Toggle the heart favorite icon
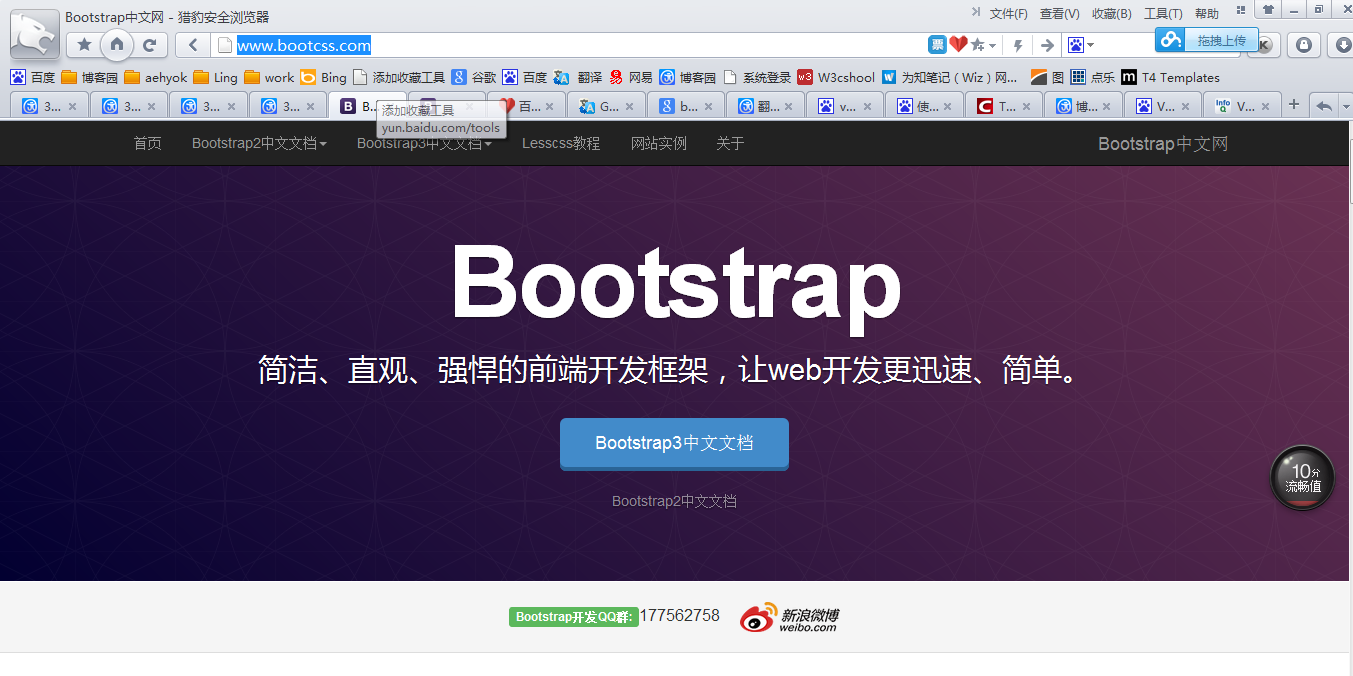Screen dimensions: 1353x676 click(958, 44)
